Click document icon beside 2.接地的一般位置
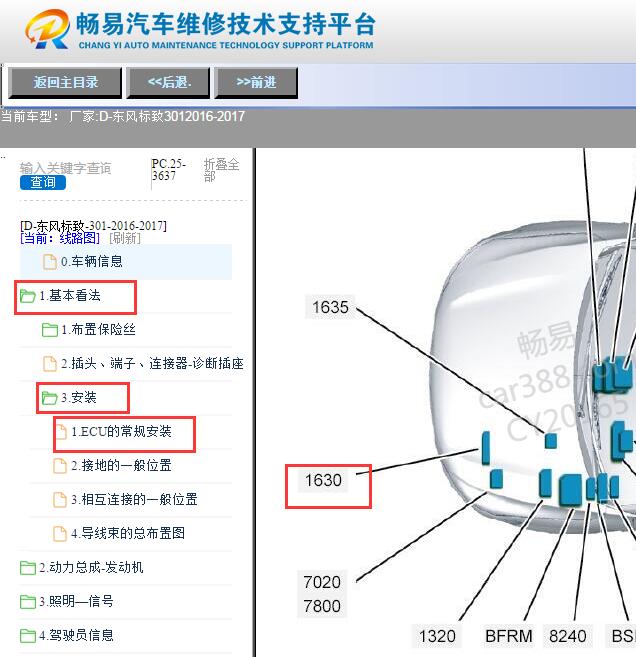Image resolution: width=636 pixels, height=657 pixels. [60, 466]
